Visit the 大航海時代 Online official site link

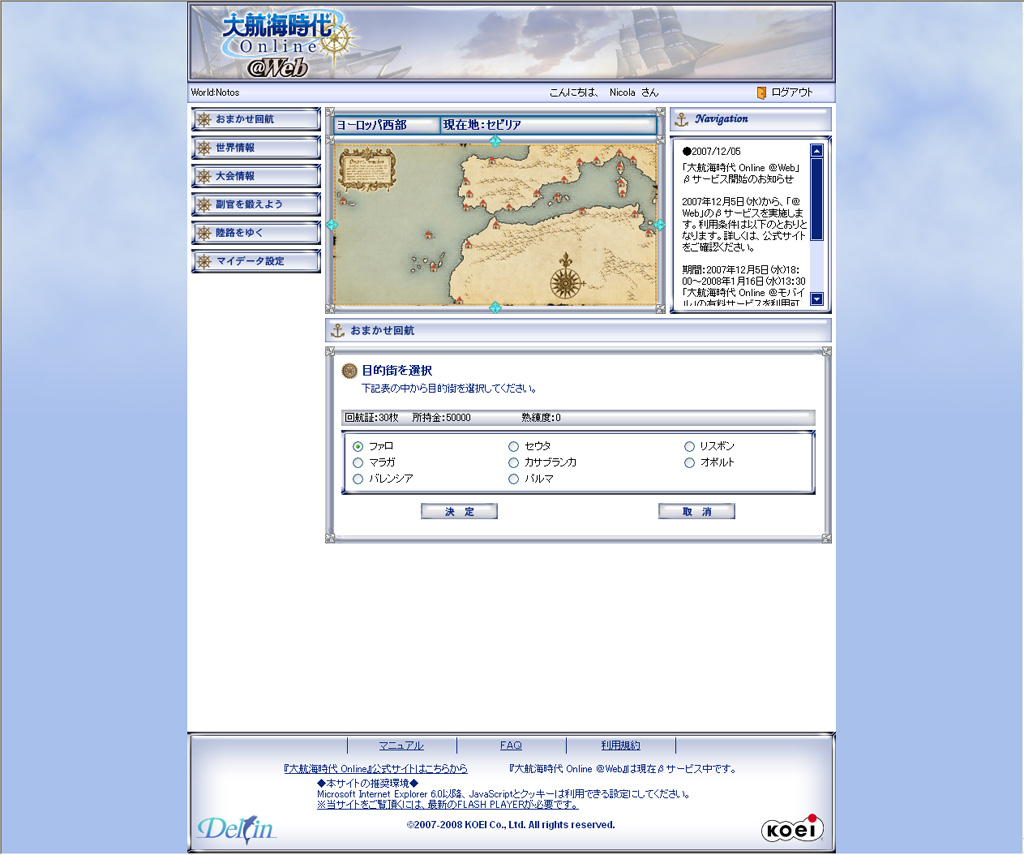376,769
